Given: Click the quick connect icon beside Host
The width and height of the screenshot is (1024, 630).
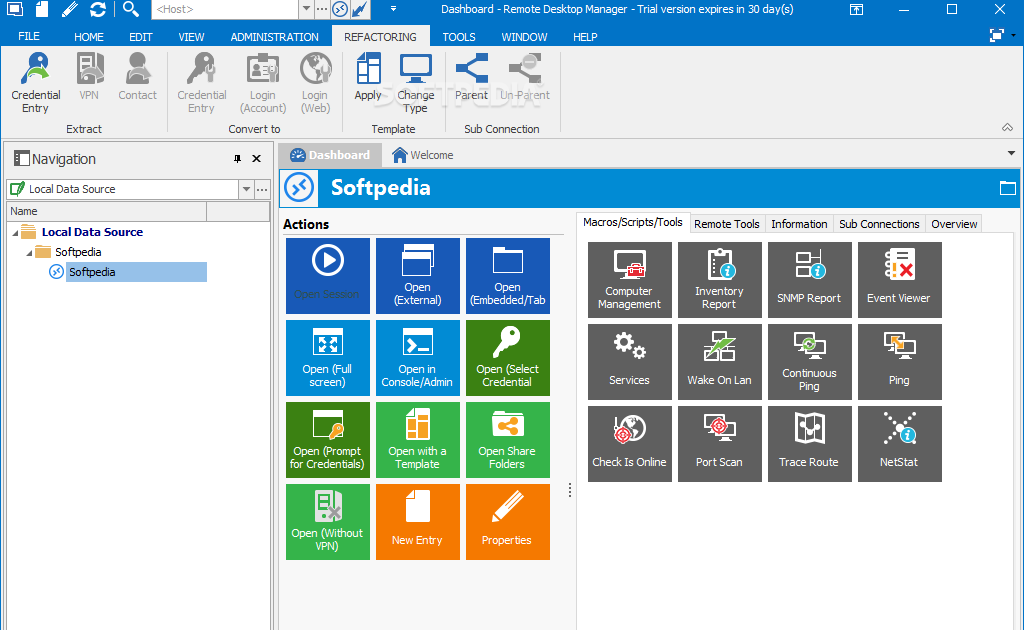Looking at the screenshot, I should coord(340,9).
